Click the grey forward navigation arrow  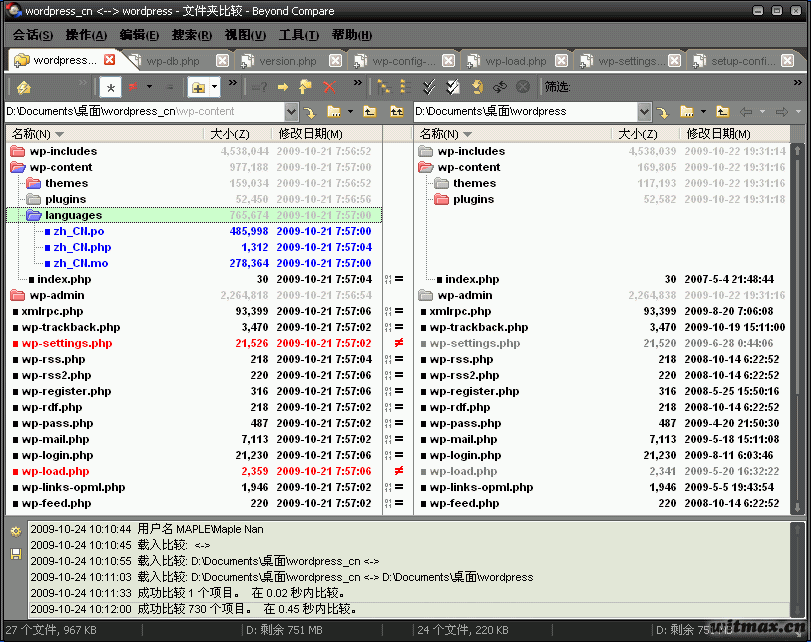782,112
